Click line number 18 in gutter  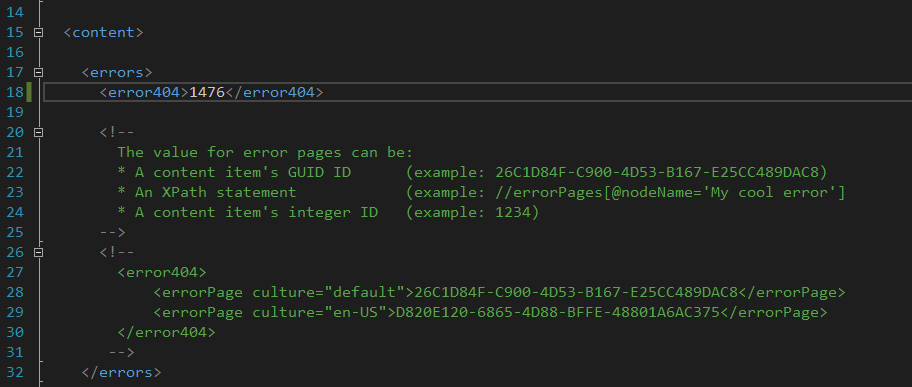(x=15, y=93)
